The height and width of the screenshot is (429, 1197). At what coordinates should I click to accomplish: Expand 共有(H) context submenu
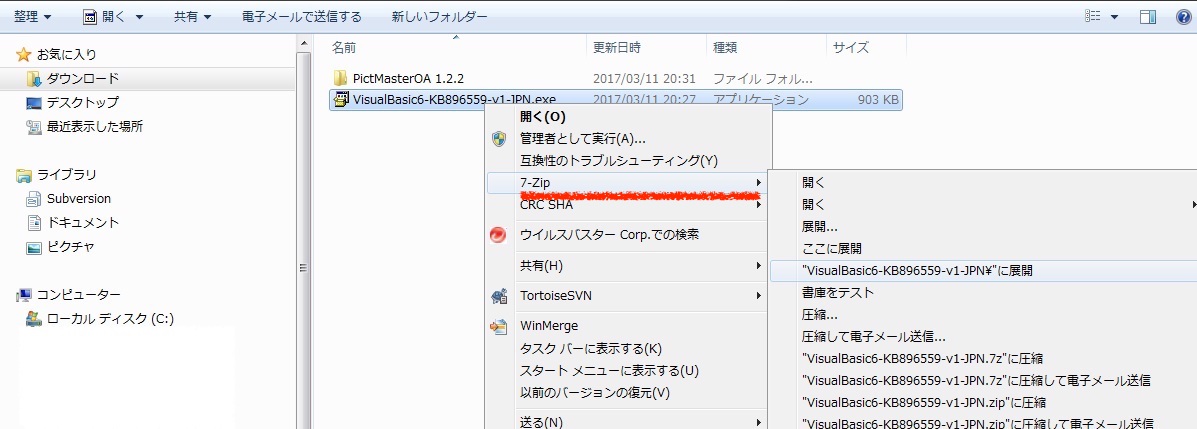[628, 266]
